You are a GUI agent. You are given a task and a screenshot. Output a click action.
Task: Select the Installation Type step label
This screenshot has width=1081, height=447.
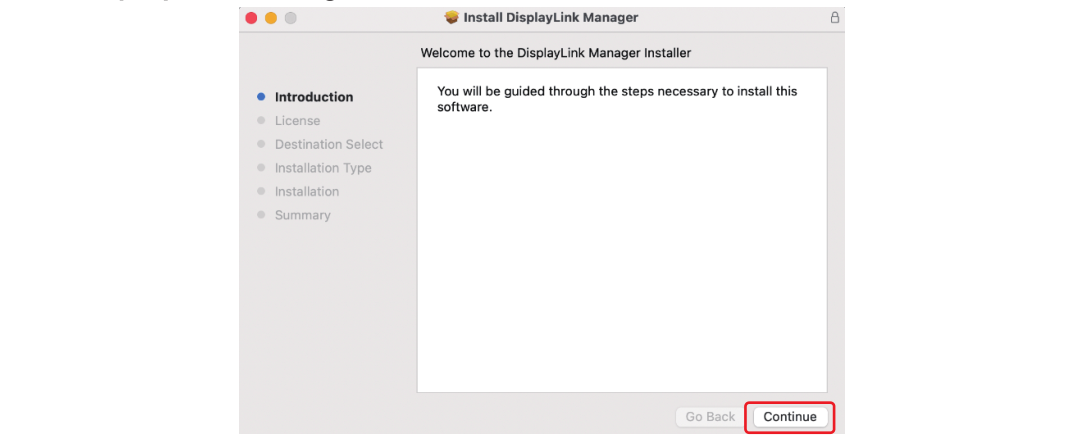pos(323,168)
